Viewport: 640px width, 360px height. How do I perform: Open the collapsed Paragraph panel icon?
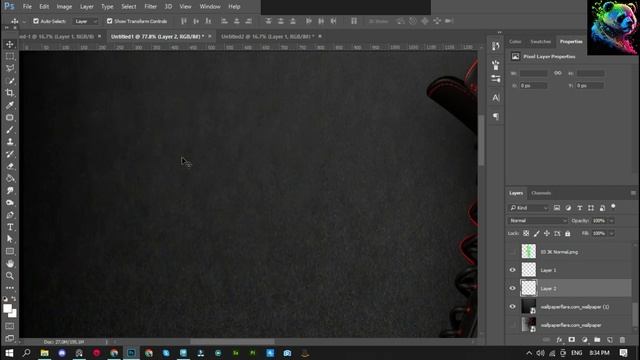(496, 117)
